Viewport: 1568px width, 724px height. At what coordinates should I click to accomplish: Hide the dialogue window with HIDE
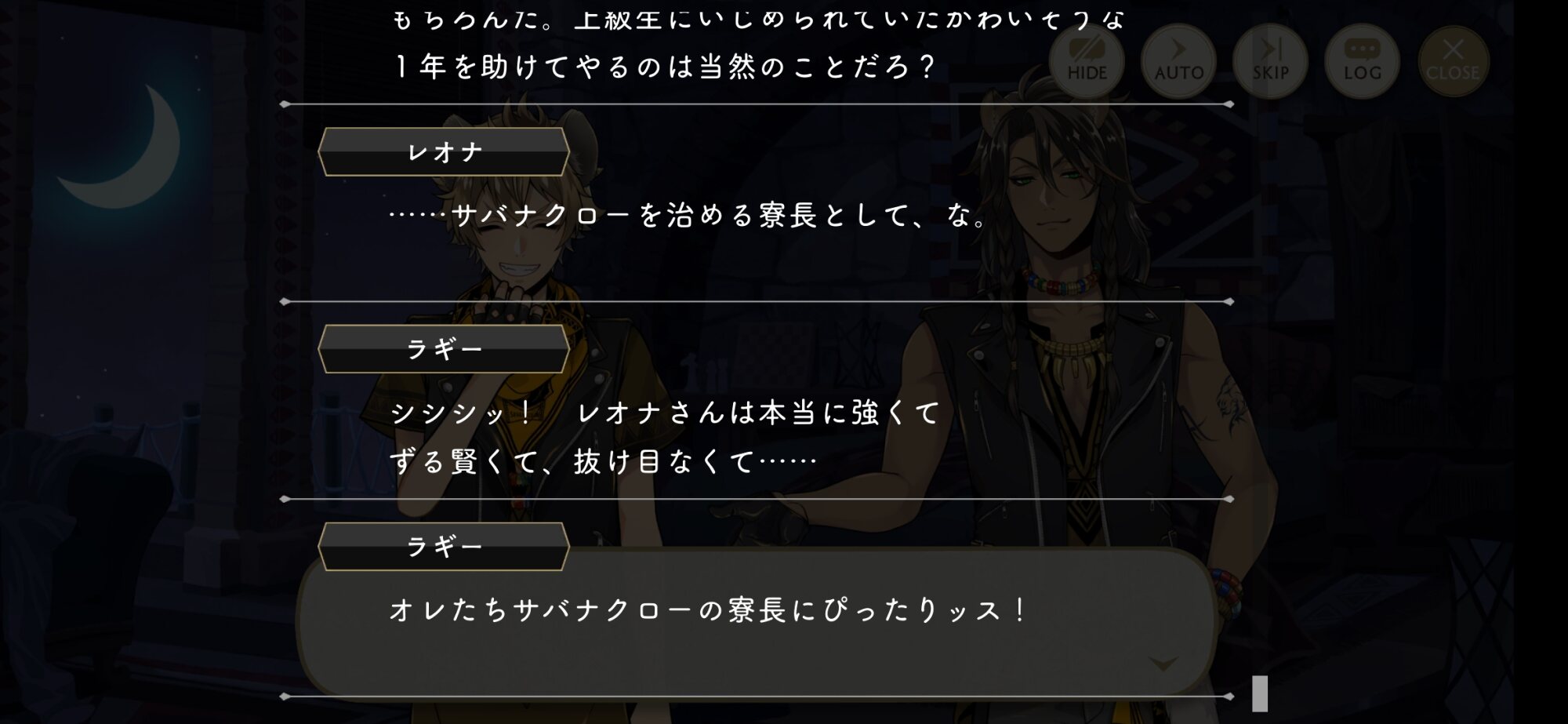pos(1087,61)
